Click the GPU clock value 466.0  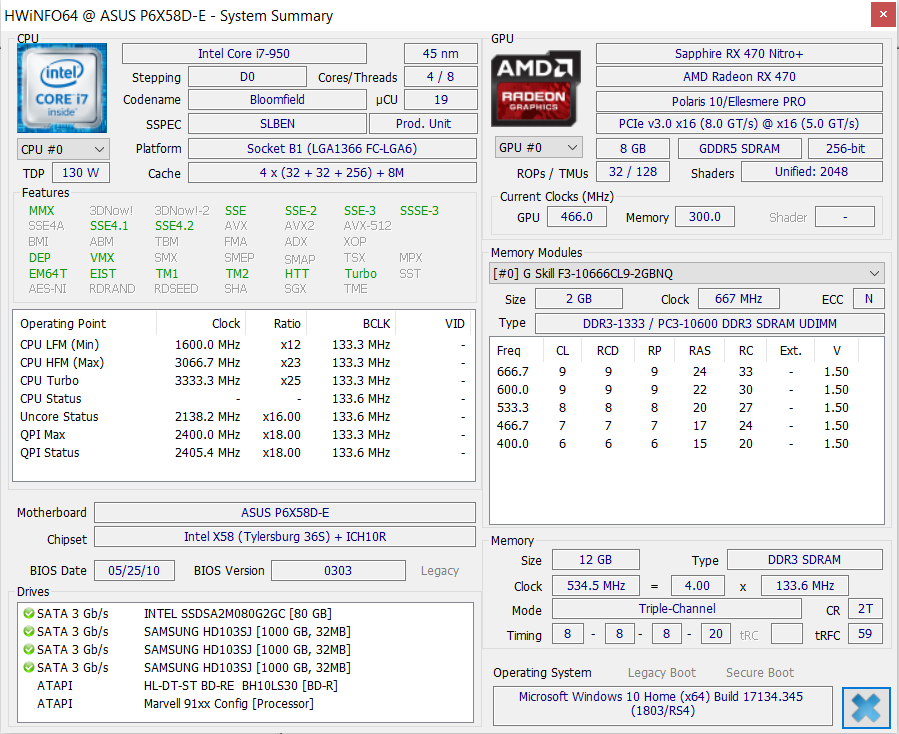(x=576, y=217)
